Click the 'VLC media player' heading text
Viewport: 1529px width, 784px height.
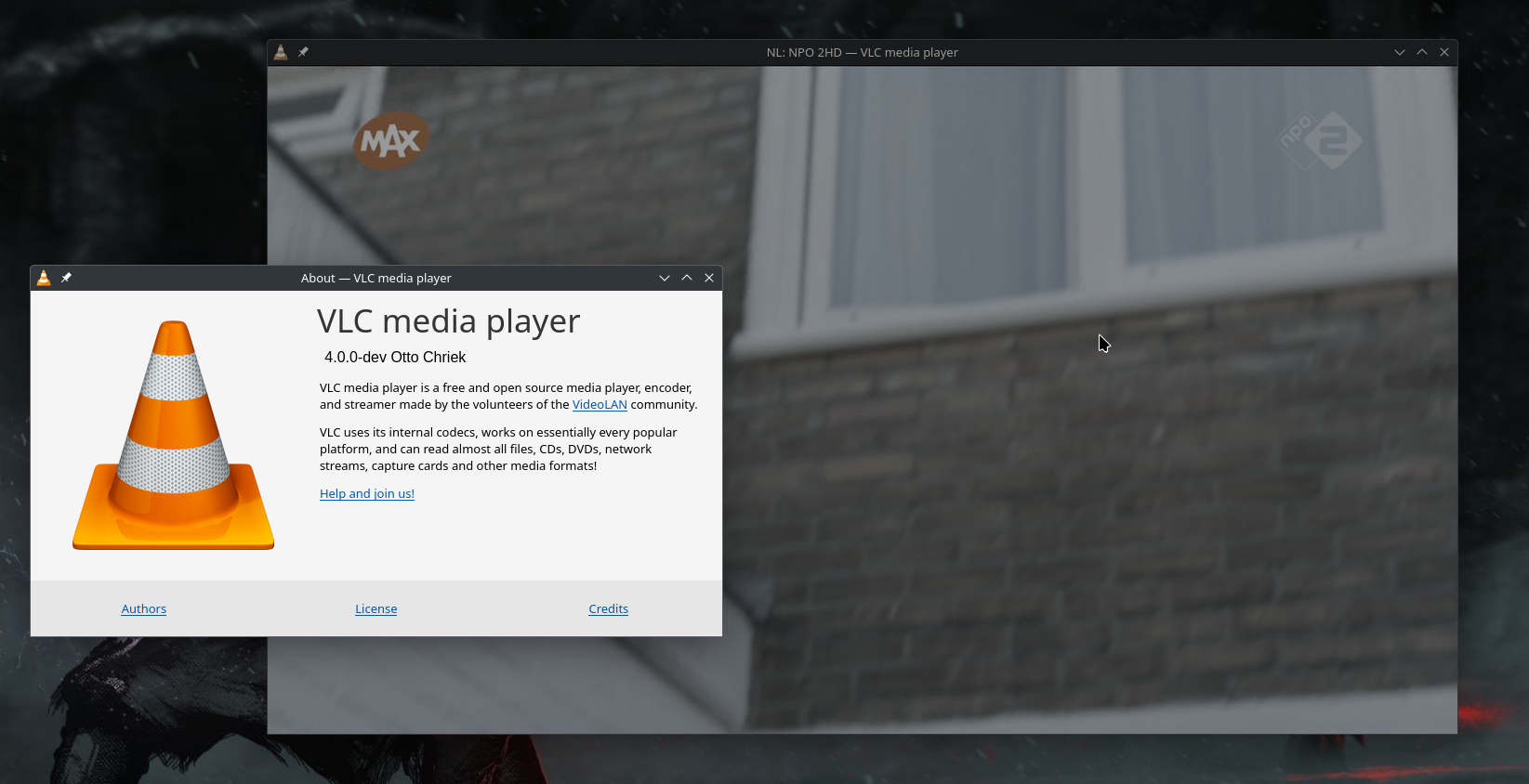click(x=449, y=321)
